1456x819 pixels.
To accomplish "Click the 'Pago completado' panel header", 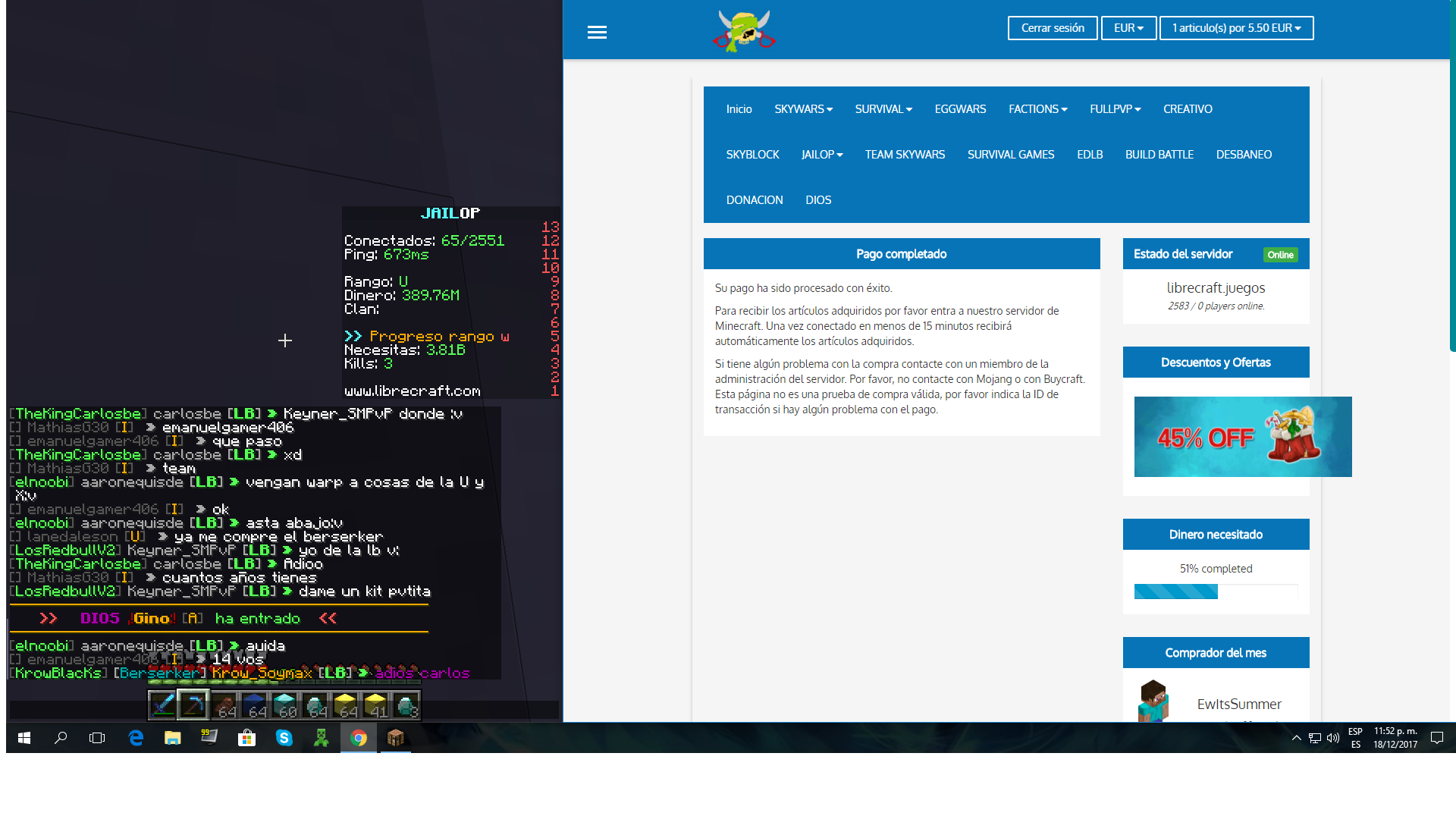I will [902, 254].
